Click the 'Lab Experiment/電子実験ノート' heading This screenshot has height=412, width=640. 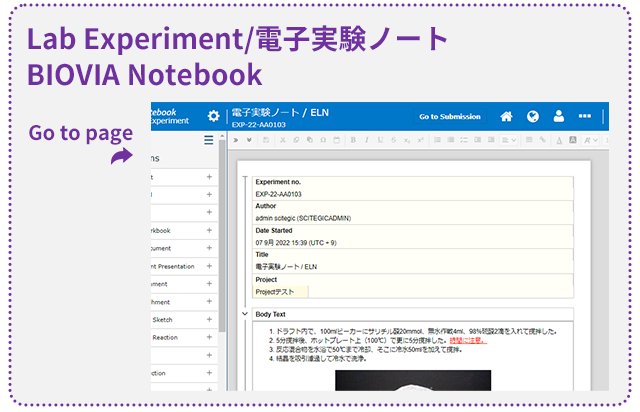237,39
